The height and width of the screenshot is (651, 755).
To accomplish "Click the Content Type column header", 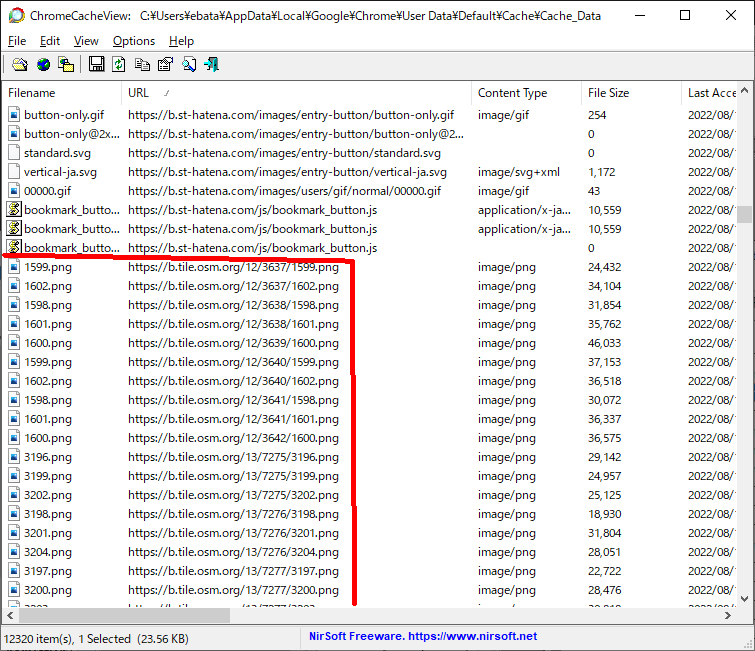I will pos(512,93).
